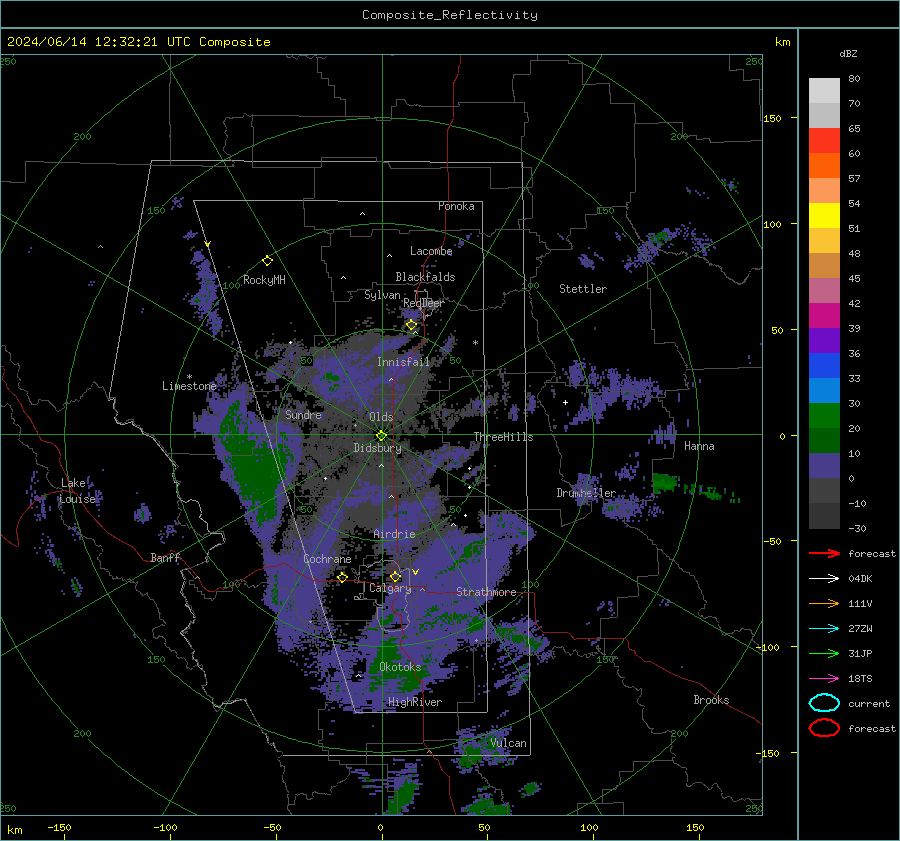Click the Blackfalds label
Viewport: 900px width, 841px height.
pos(425,277)
